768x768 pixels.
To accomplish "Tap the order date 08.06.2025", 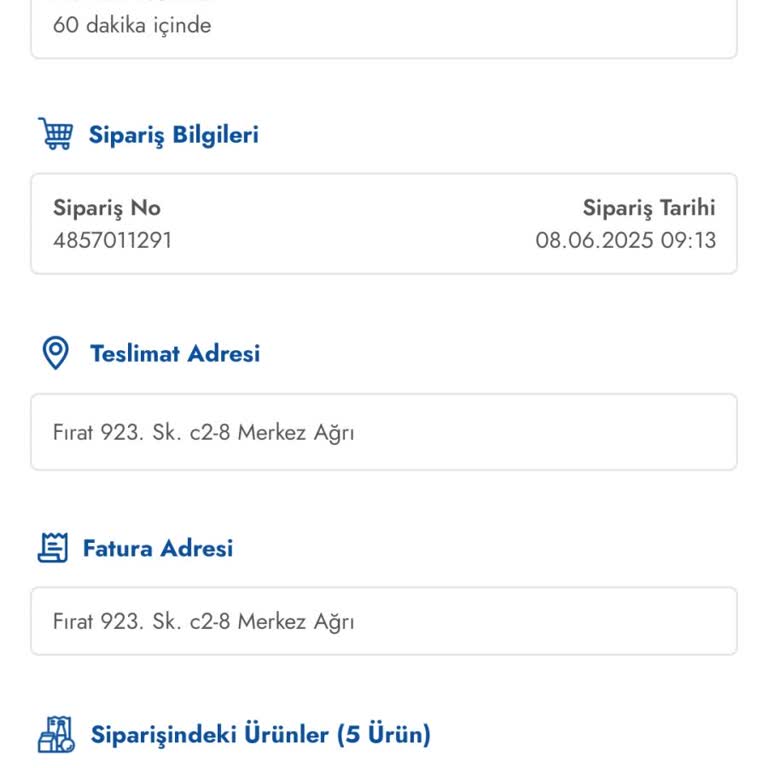I will pyautogui.click(x=594, y=240).
